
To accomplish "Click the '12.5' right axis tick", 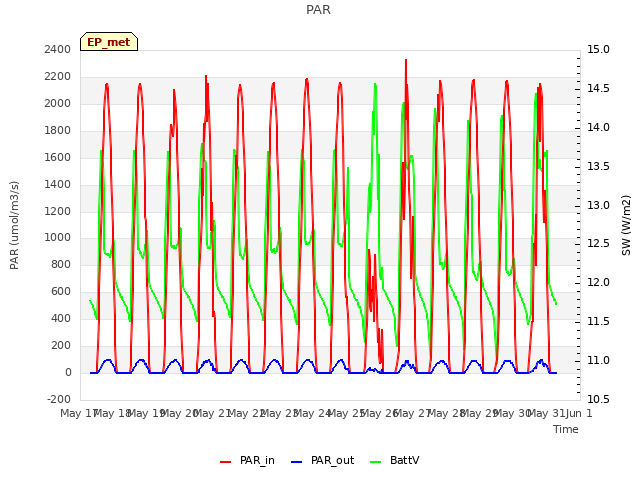I will (x=598, y=244).
